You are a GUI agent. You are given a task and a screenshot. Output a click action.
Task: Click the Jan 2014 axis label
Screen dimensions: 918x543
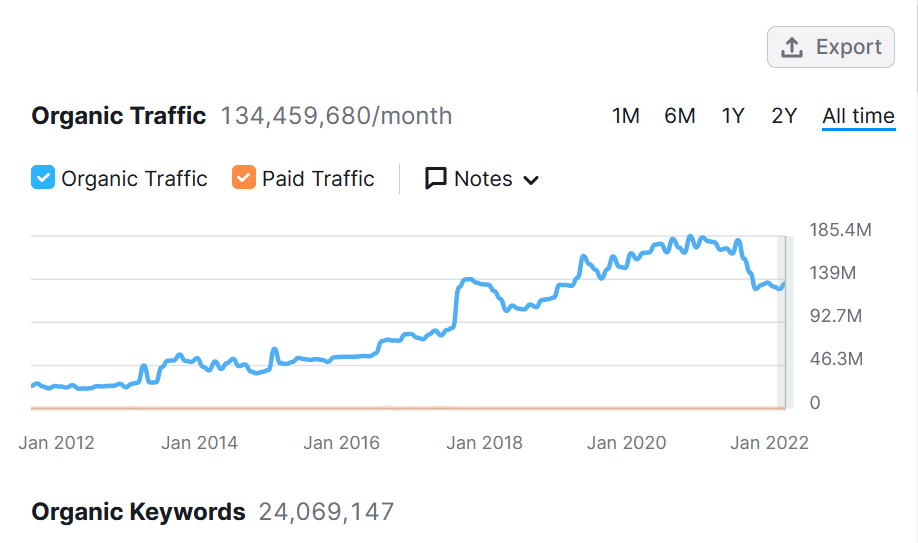(x=199, y=443)
